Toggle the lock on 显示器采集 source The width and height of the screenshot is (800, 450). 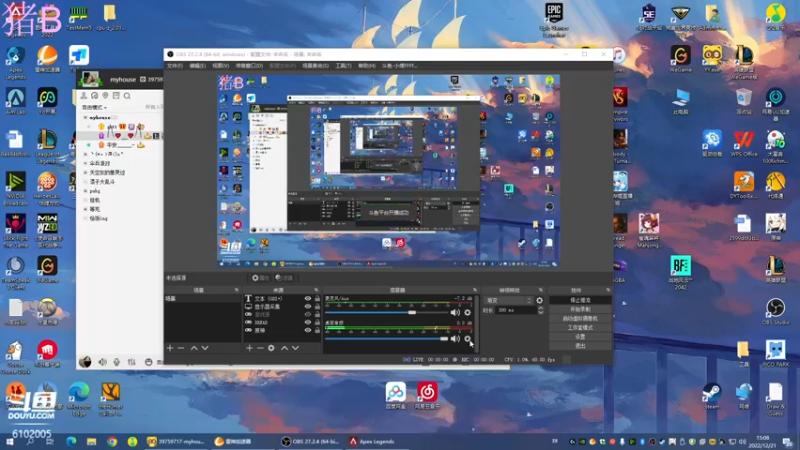tap(317, 307)
